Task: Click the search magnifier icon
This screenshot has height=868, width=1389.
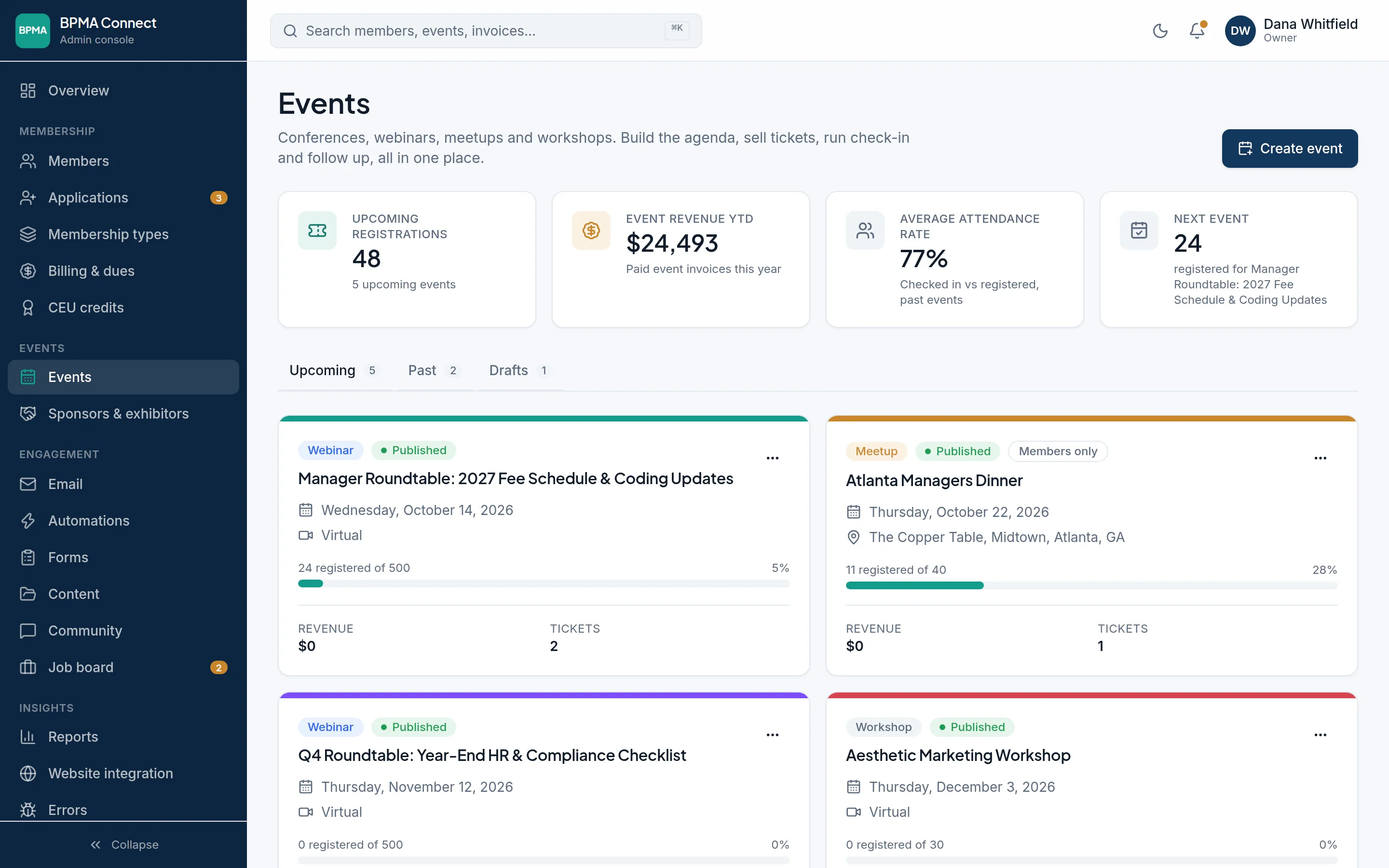Action: 290,31
